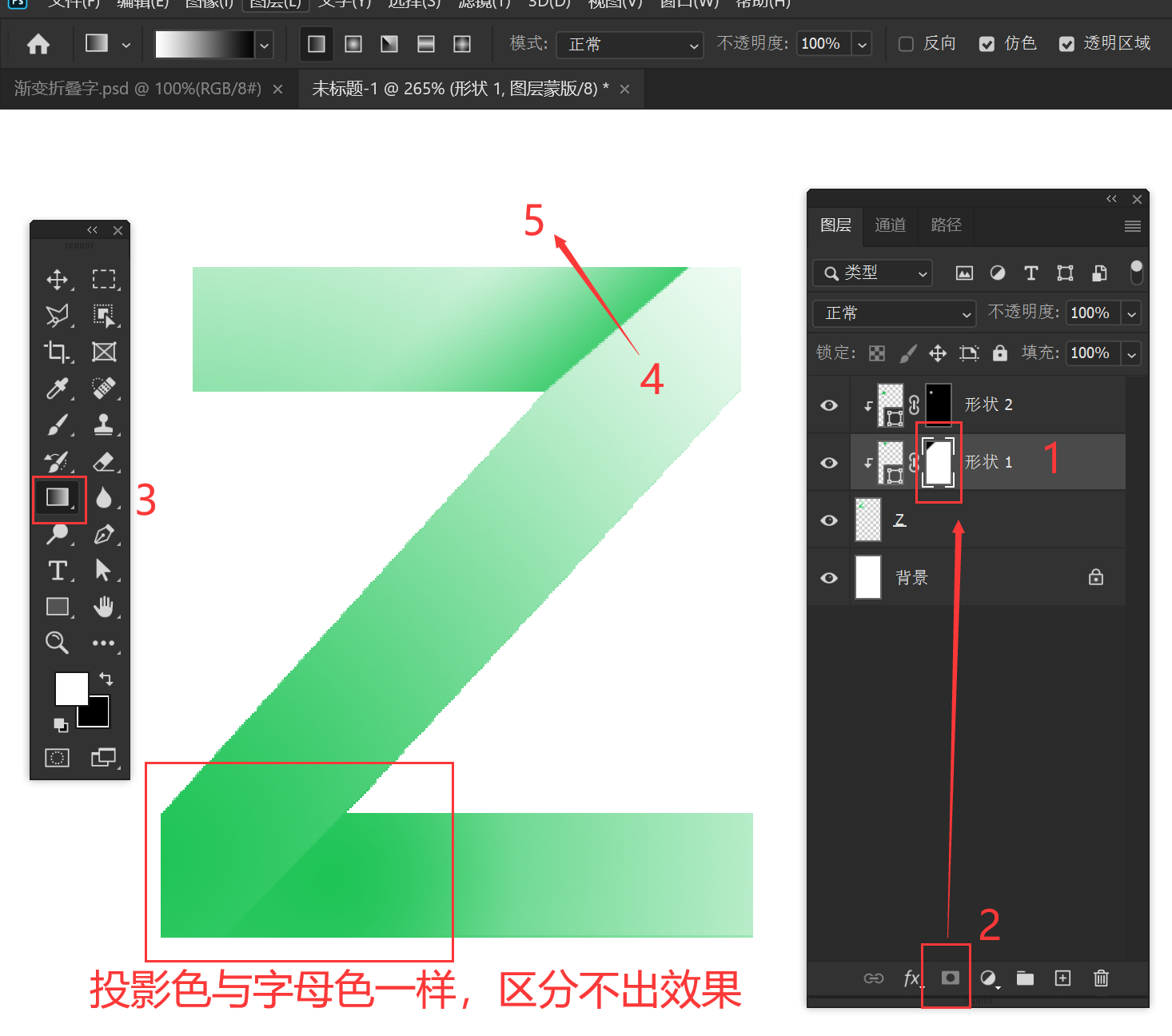Select the Horizontal Type tool
1172x1036 pixels.
click(57, 570)
